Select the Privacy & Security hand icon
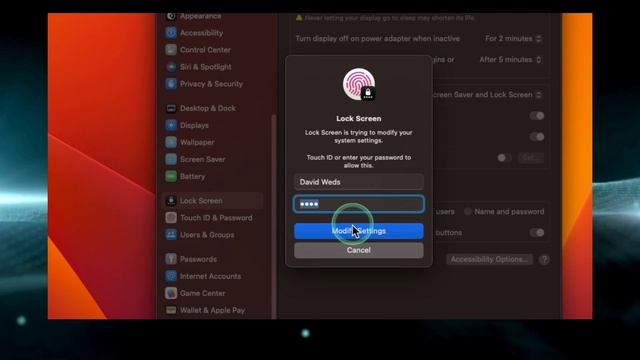Screen dimensions: 640x360 (x=171, y=84)
